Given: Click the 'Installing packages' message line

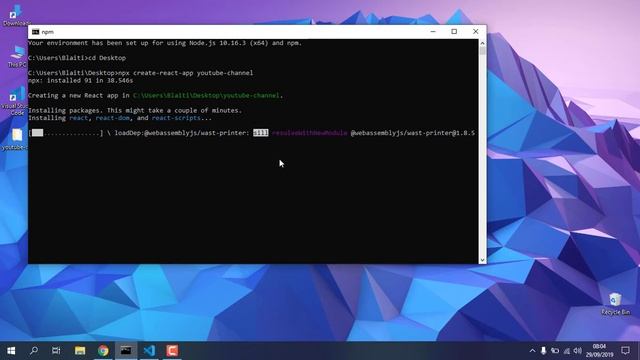Looking at the screenshot, I should pos(135,110).
